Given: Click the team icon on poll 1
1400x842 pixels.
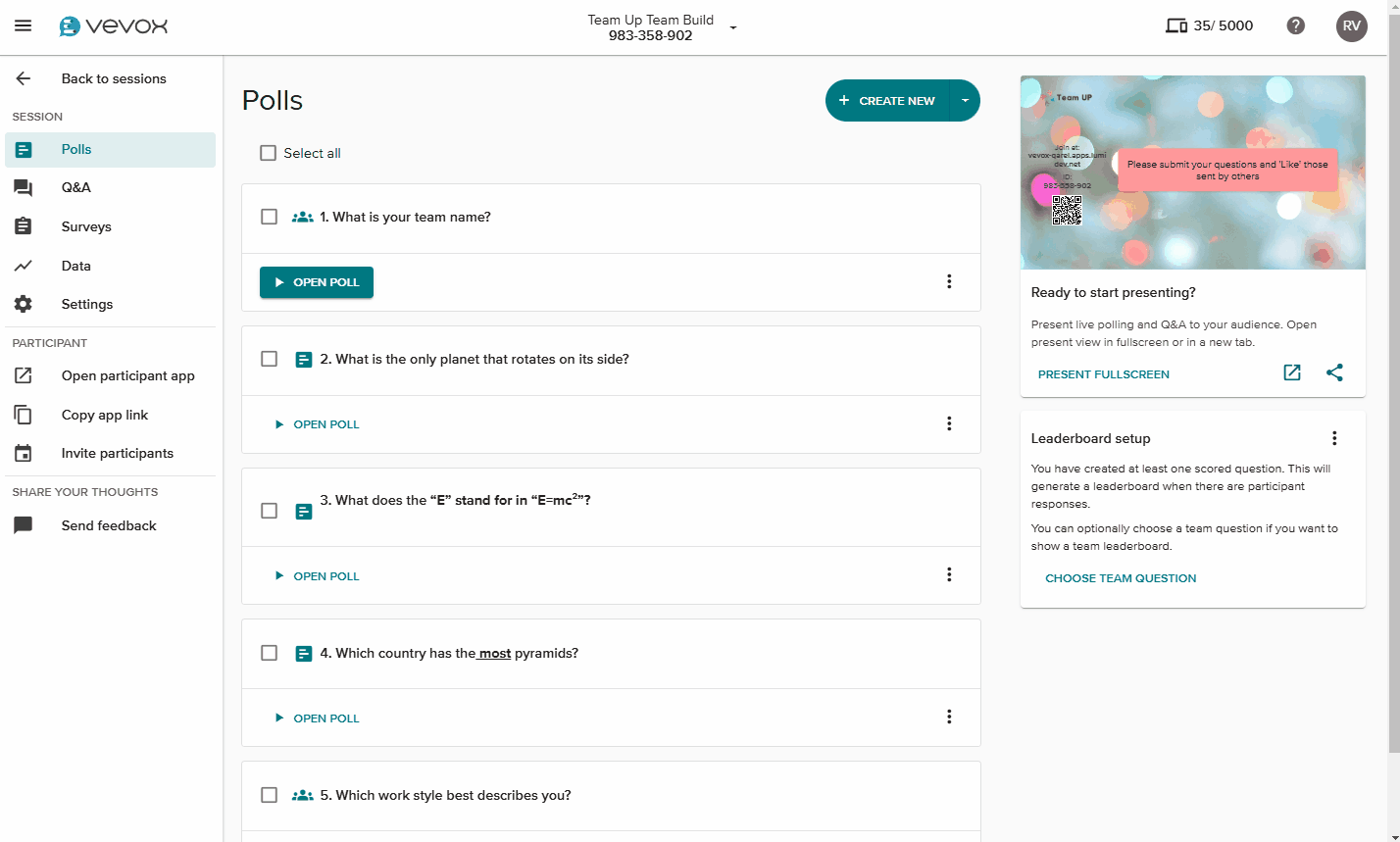Looking at the screenshot, I should (303, 217).
